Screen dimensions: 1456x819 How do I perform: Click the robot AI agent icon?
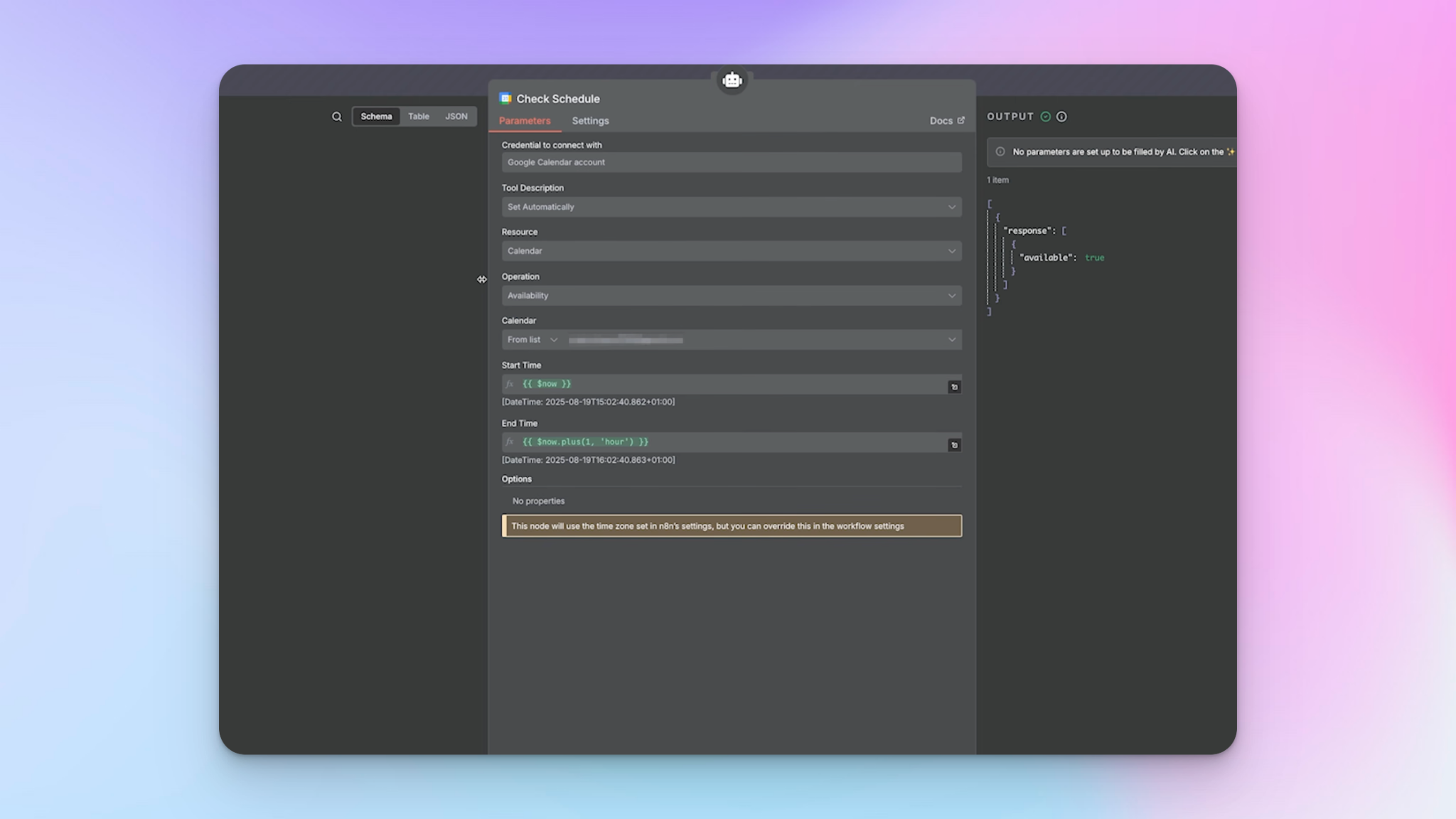pos(732,80)
